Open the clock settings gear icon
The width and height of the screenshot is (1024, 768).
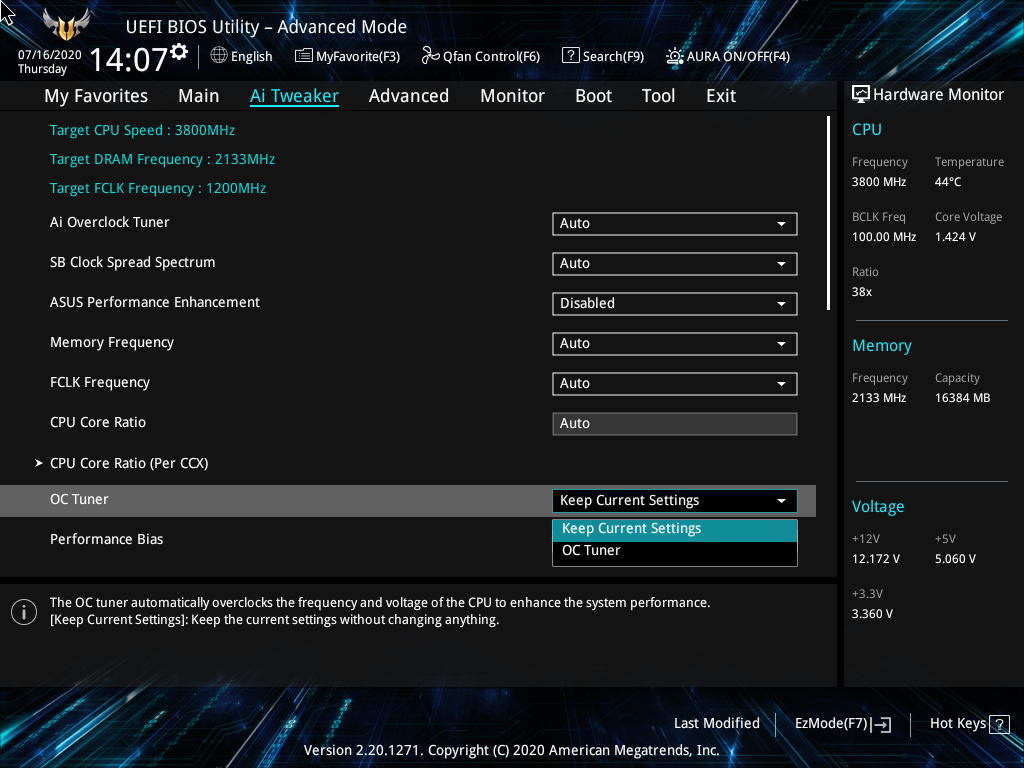click(x=179, y=52)
